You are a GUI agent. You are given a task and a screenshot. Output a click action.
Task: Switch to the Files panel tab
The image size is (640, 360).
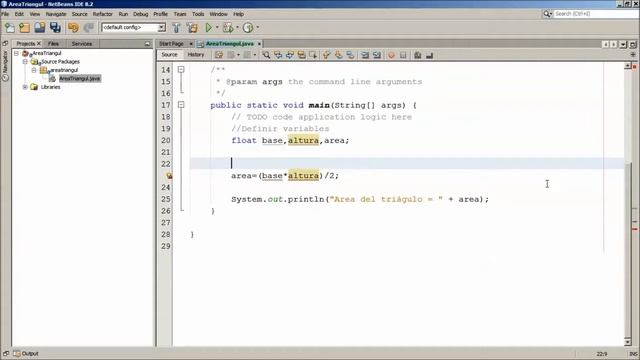click(x=53, y=44)
